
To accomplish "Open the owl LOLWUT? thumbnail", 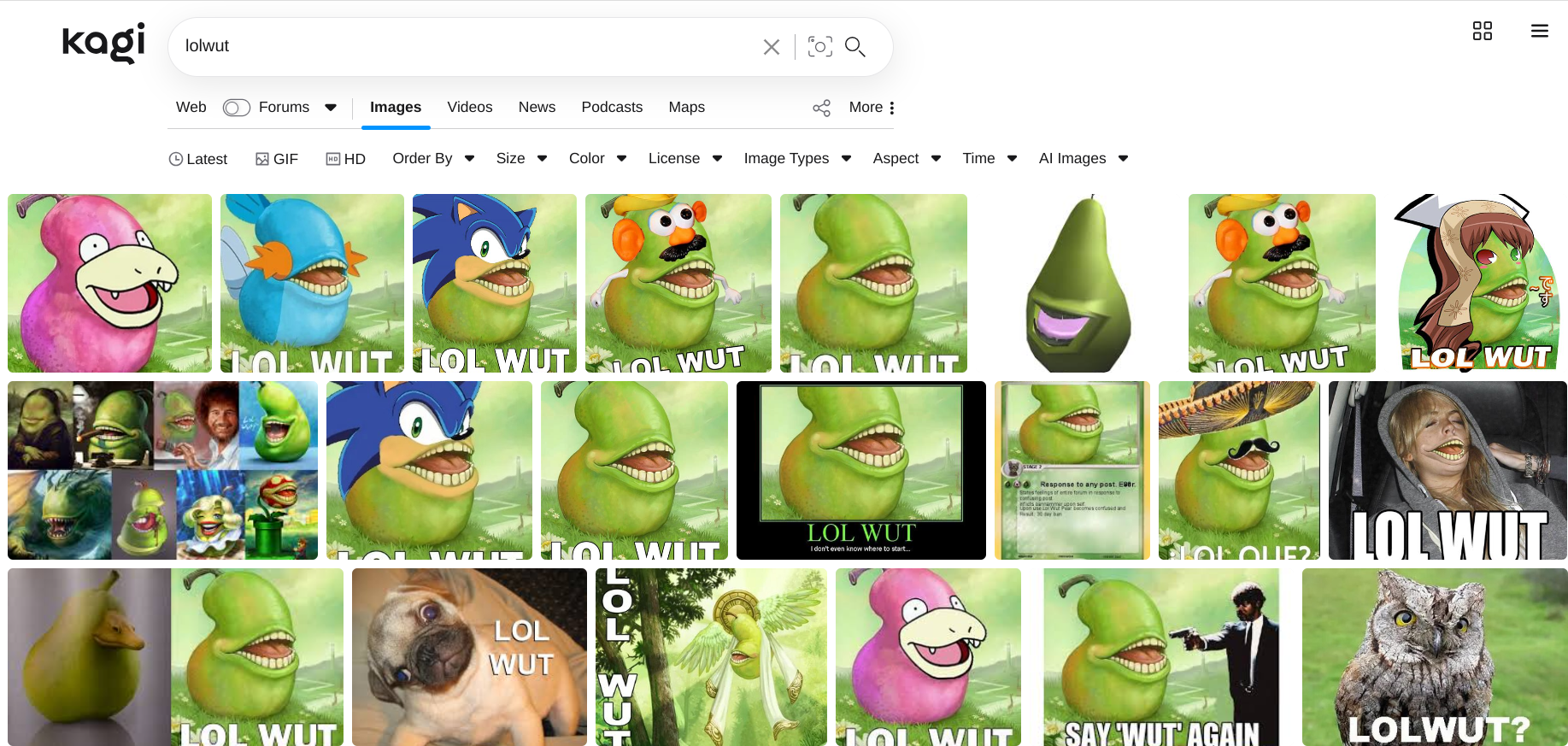I will pyautogui.click(x=1435, y=657).
